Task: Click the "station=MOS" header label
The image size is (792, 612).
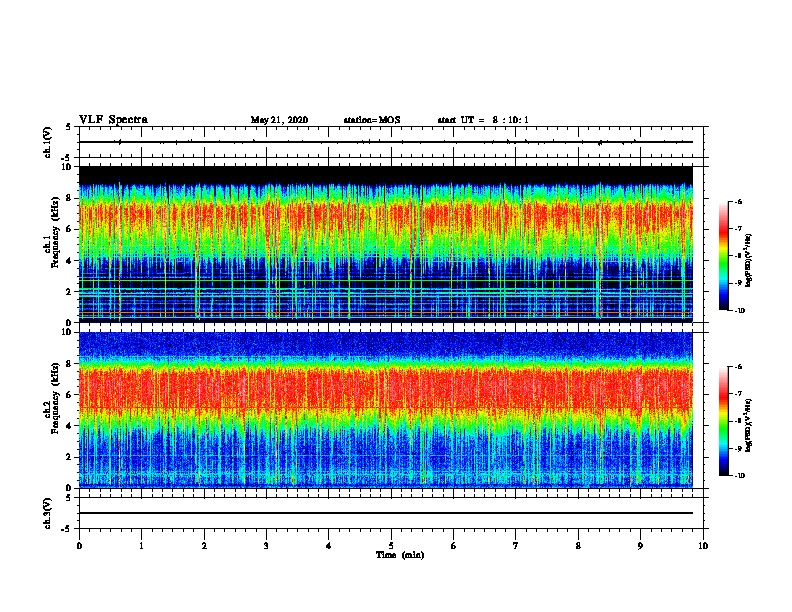Action: (372, 120)
